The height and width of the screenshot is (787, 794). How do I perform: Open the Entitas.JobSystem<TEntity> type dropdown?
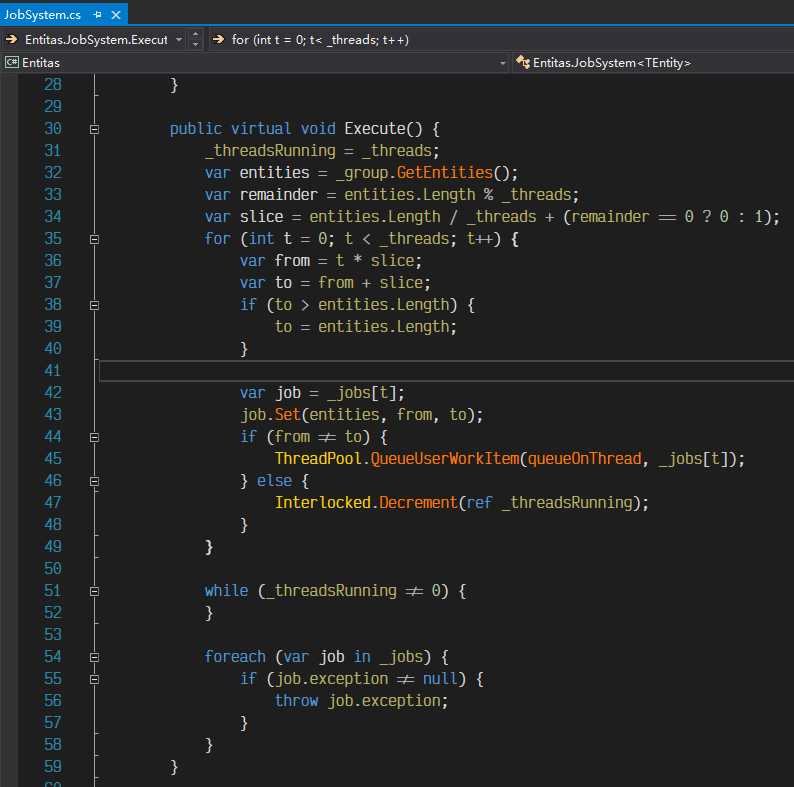tap(612, 63)
